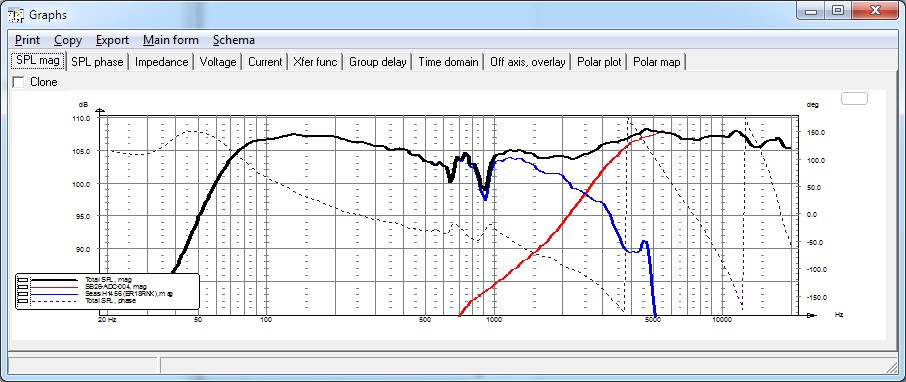Open the Group delay tab
Screen dimensions: 906x382
click(378, 62)
